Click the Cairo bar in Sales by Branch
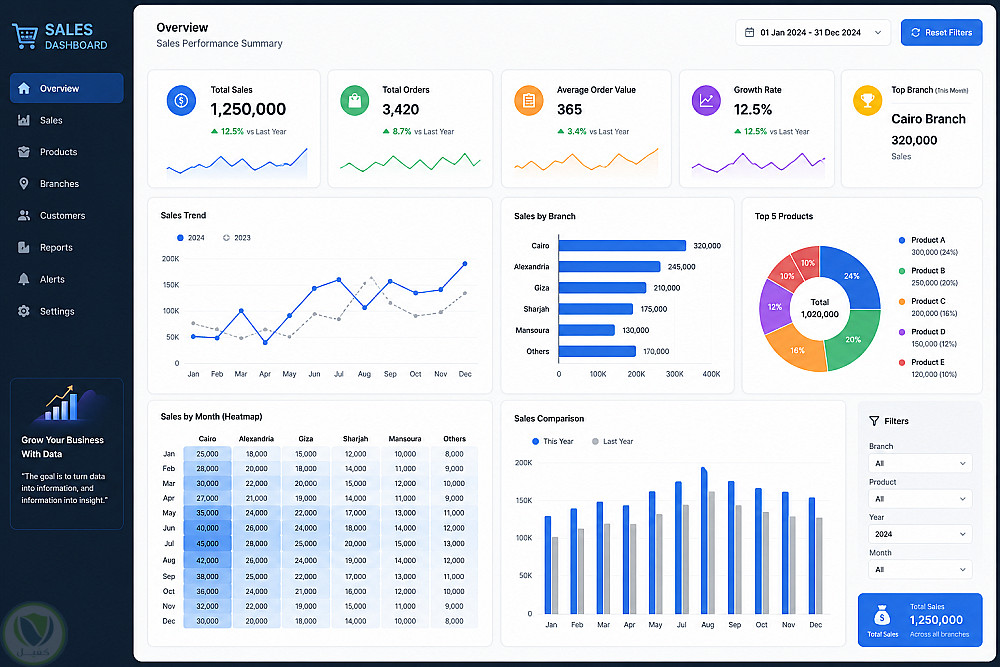This screenshot has height=667, width=1000. tap(622, 246)
